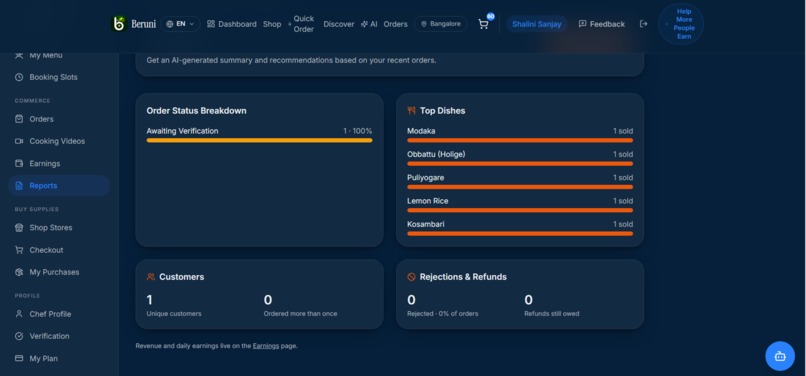Select Reports in the sidebar
Viewport: 806px width, 376px height.
(59, 186)
